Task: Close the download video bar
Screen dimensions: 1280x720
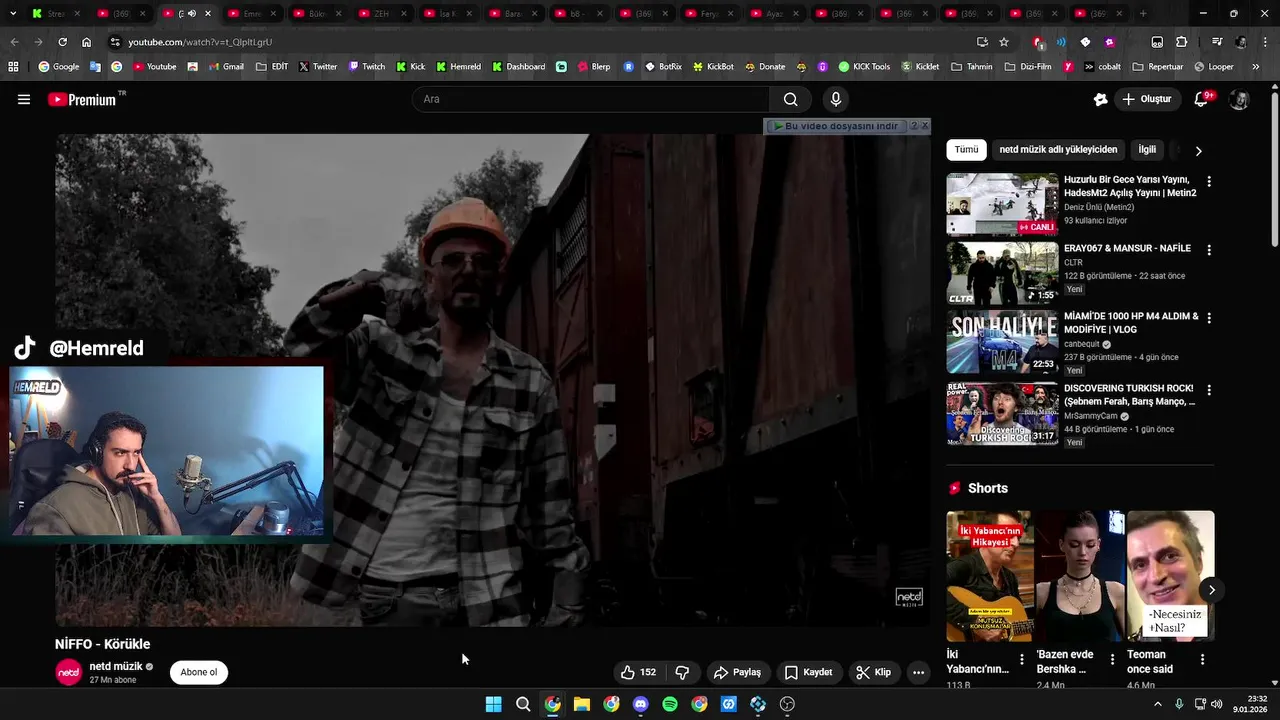Action: coord(925,126)
